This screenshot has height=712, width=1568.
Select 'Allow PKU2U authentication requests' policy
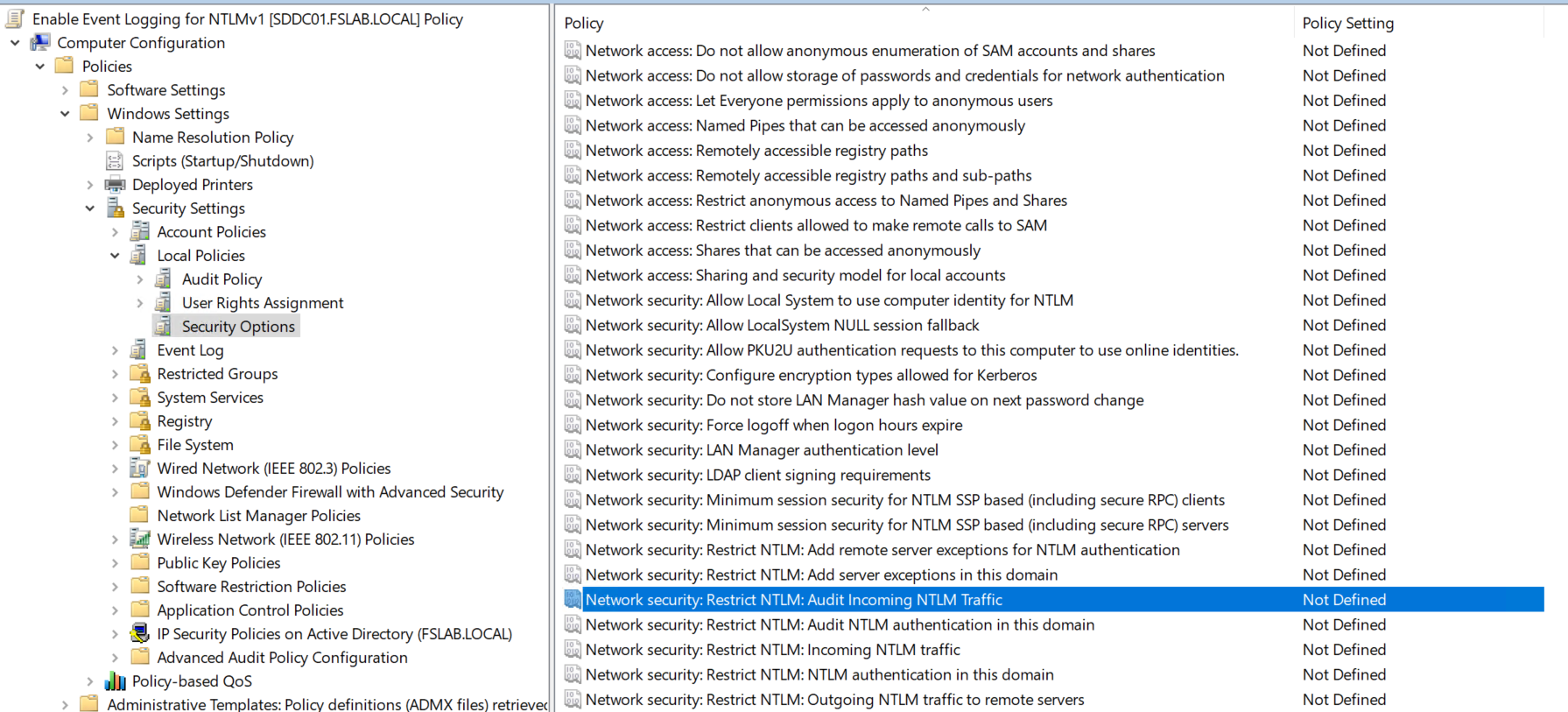(x=912, y=349)
